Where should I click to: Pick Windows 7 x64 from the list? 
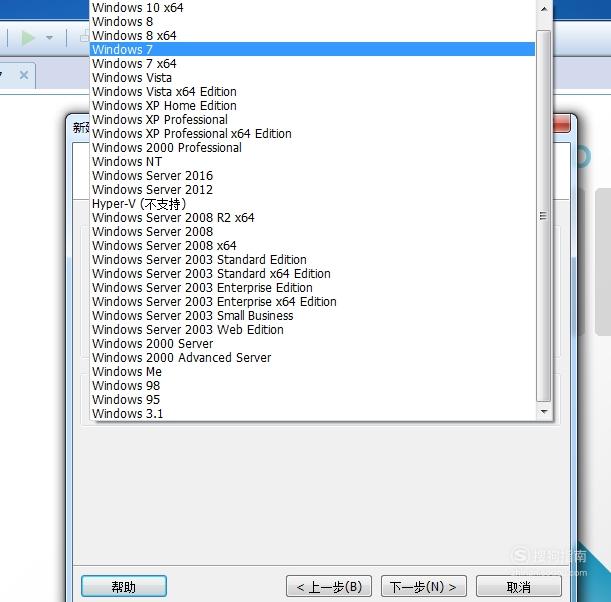[x=313, y=64]
